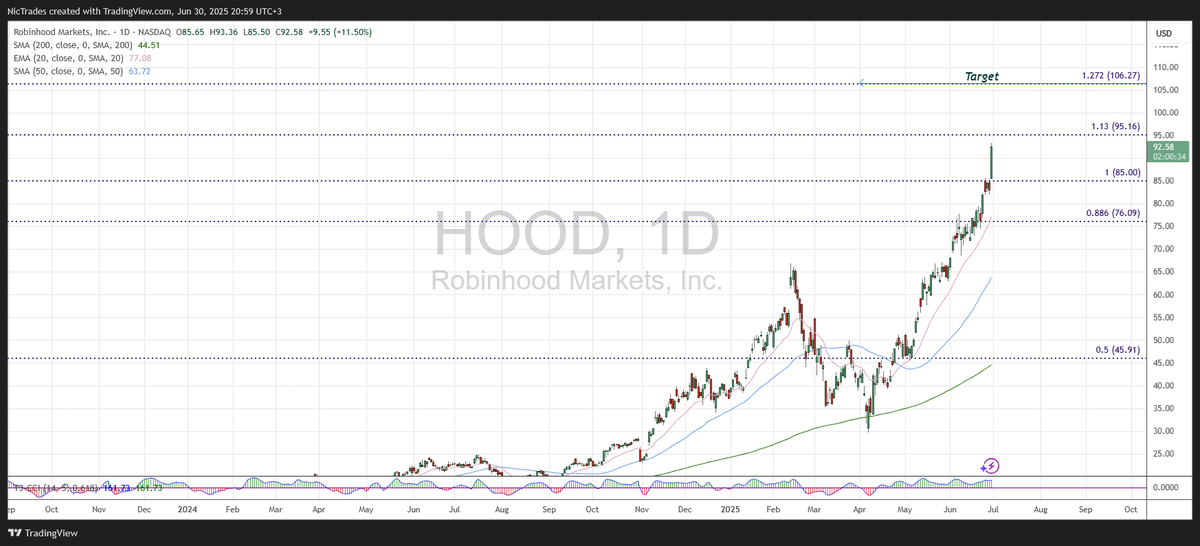
Task: Click the 25.00 price axis label
Action: pos(1164,454)
